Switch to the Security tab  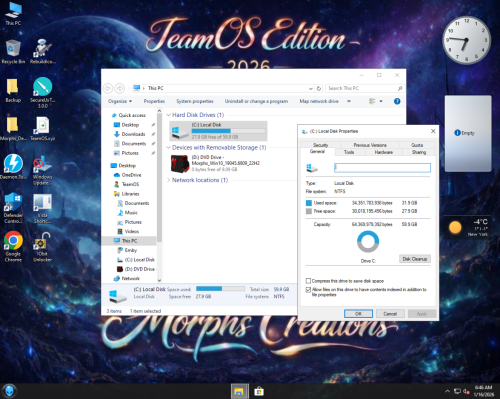(x=320, y=145)
